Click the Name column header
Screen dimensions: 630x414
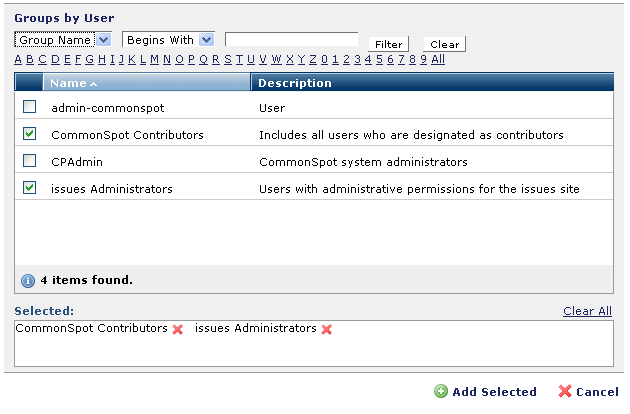pos(68,83)
